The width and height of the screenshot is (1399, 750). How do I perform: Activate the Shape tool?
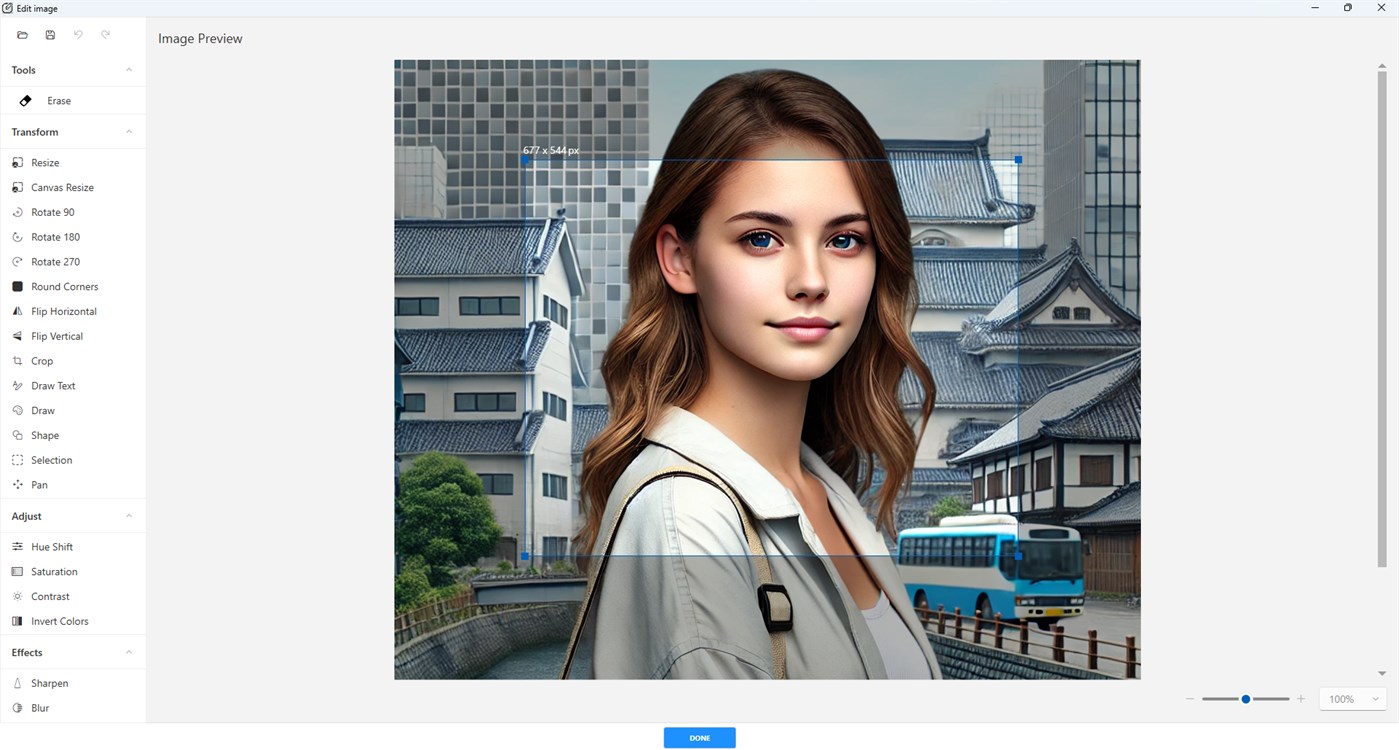point(43,434)
